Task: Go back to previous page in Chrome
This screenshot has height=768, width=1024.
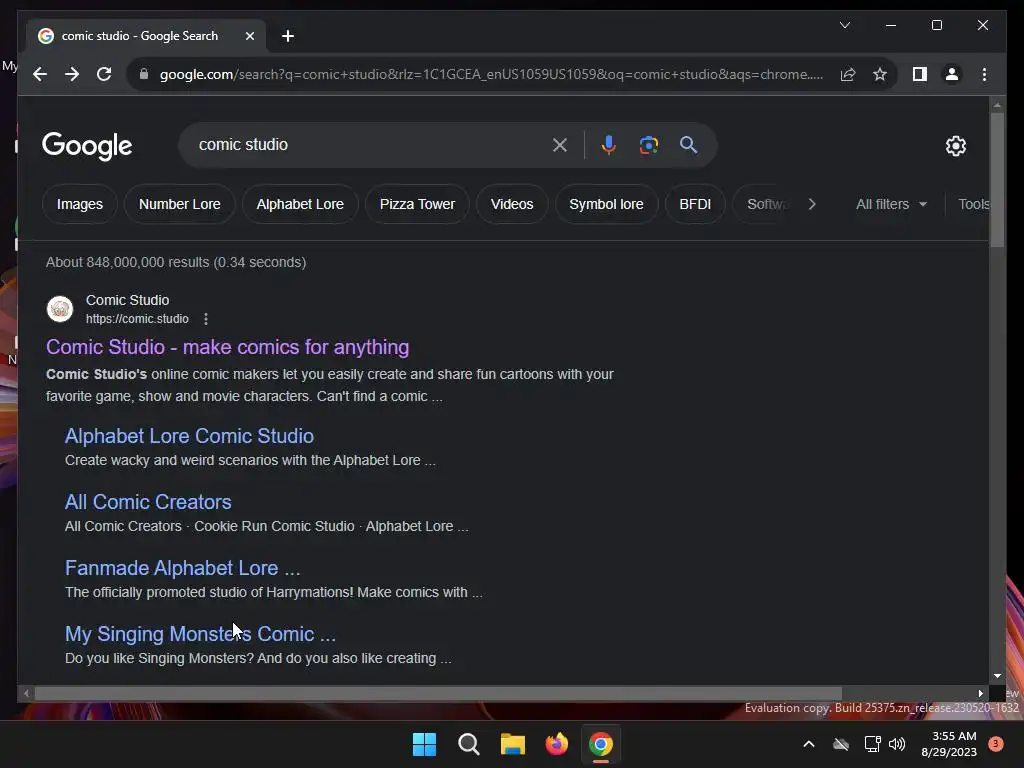Action: pos(40,74)
